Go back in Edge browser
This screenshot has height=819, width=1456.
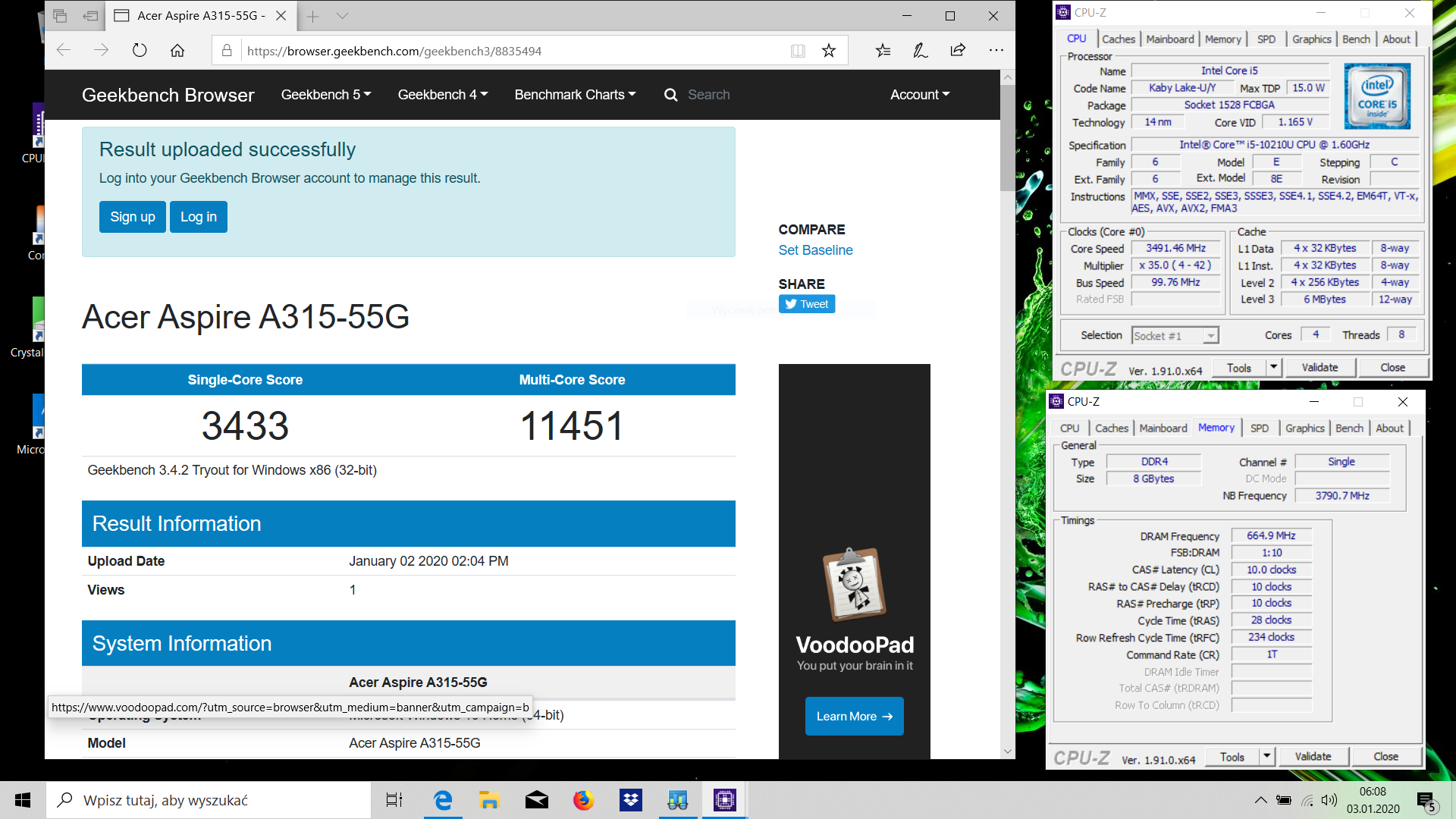pos(64,51)
